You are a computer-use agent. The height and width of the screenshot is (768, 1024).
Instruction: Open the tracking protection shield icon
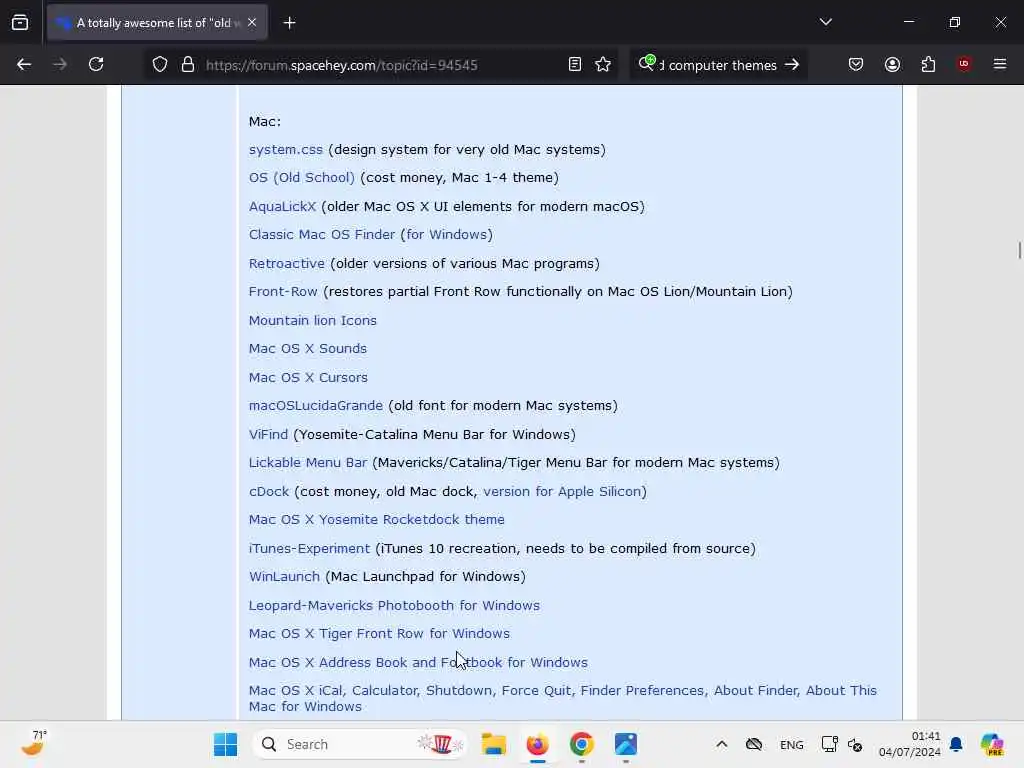(160, 64)
